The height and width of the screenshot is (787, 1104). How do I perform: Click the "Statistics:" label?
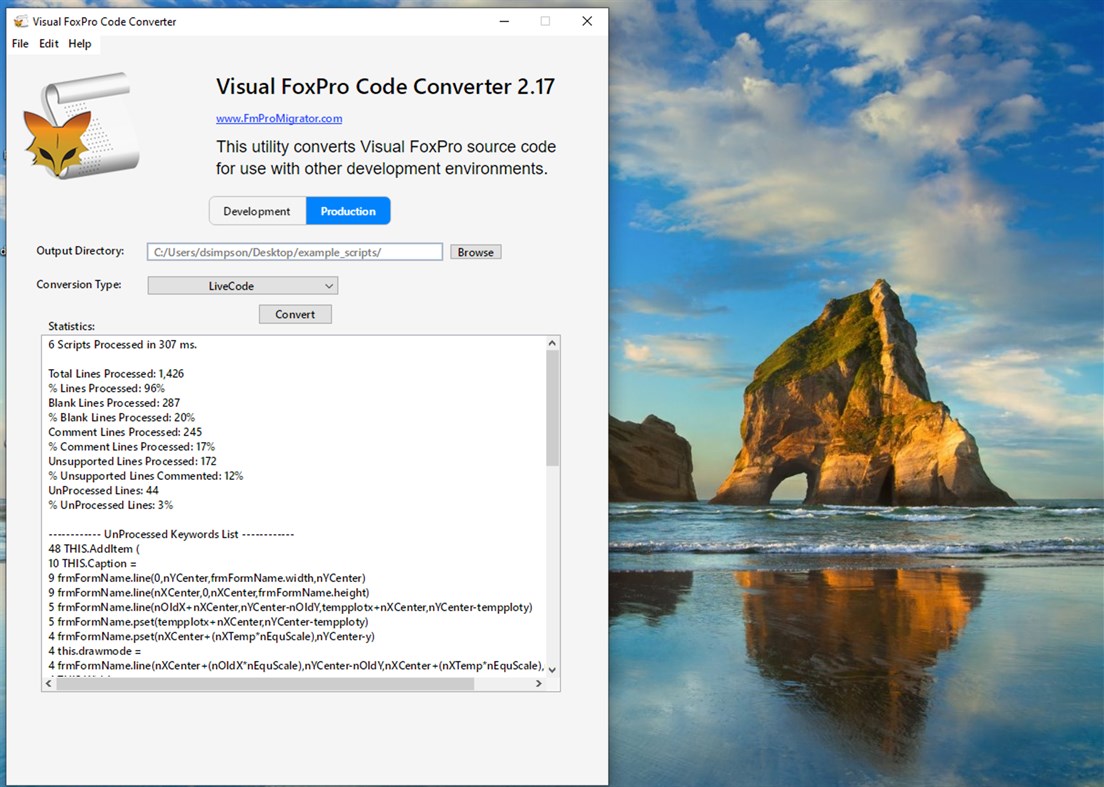pos(71,327)
